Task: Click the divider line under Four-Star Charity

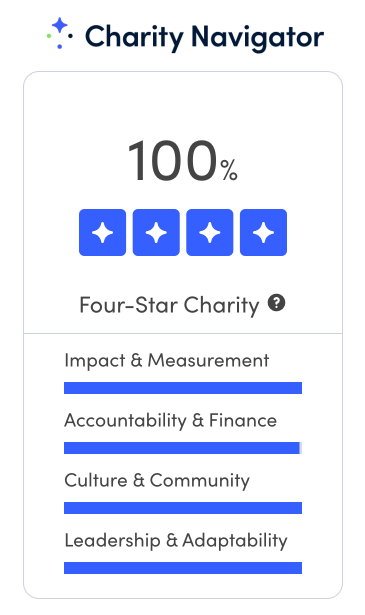Action: click(183, 334)
